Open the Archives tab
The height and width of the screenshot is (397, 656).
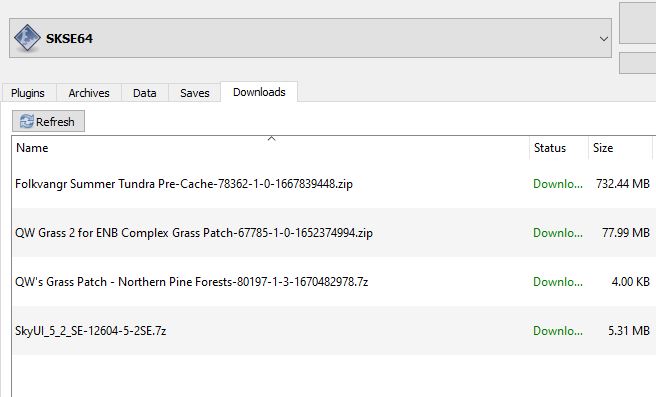pyautogui.click(x=89, y=92)
